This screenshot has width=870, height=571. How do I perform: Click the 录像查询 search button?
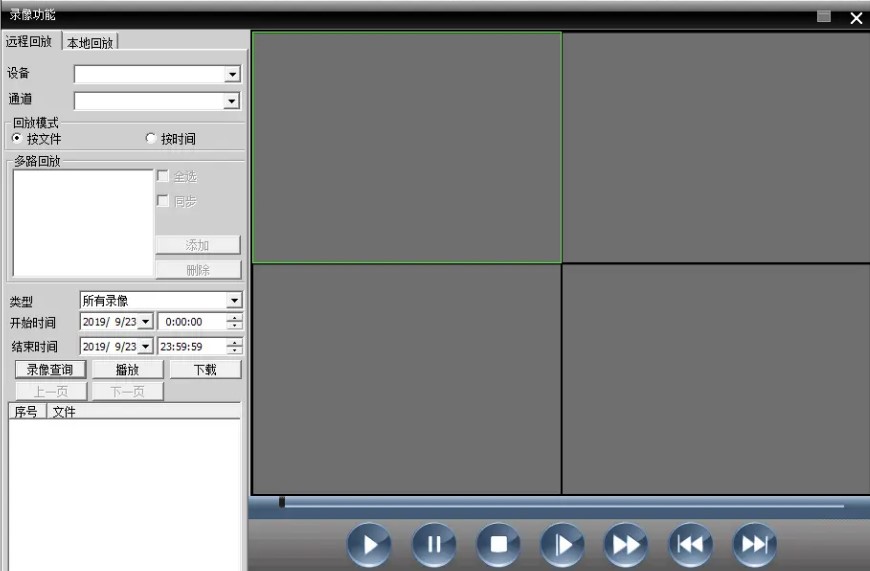50,370
